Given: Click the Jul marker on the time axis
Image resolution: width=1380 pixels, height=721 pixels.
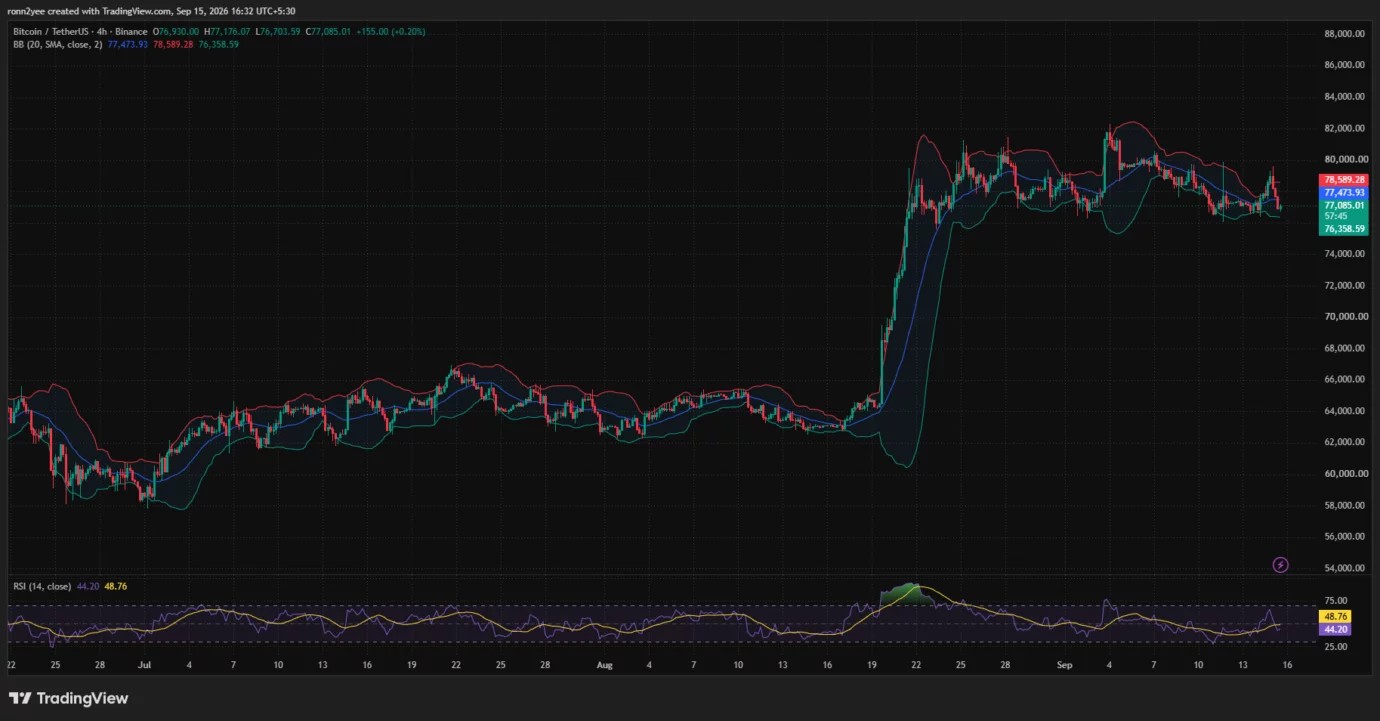Looking at the screenshot, I should (143, 664).
